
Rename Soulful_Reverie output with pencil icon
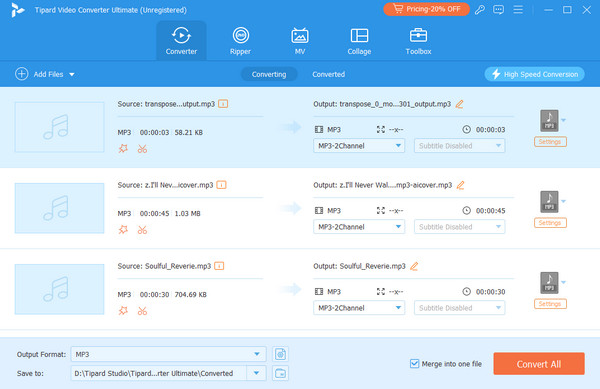point(414,266)
